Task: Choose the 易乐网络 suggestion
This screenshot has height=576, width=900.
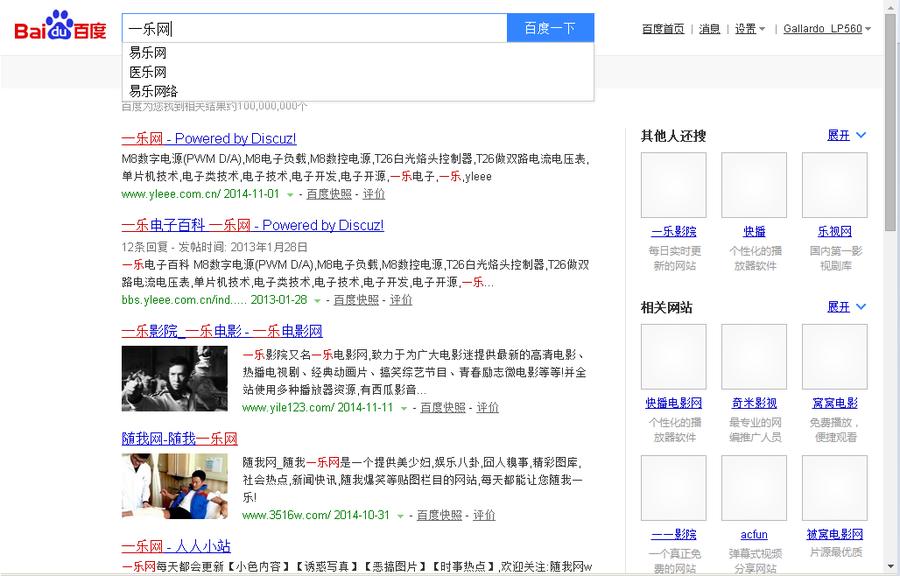Action: tap(154, 91)
